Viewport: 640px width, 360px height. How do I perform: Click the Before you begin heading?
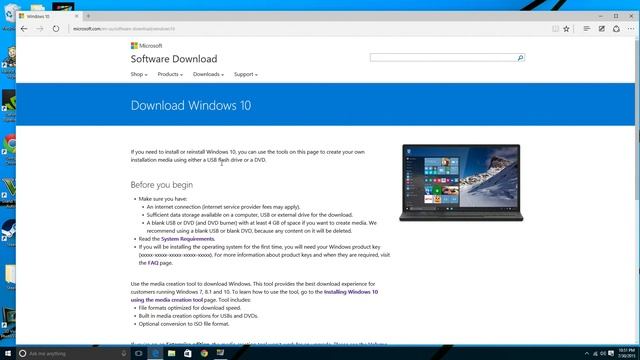point(162,185)
